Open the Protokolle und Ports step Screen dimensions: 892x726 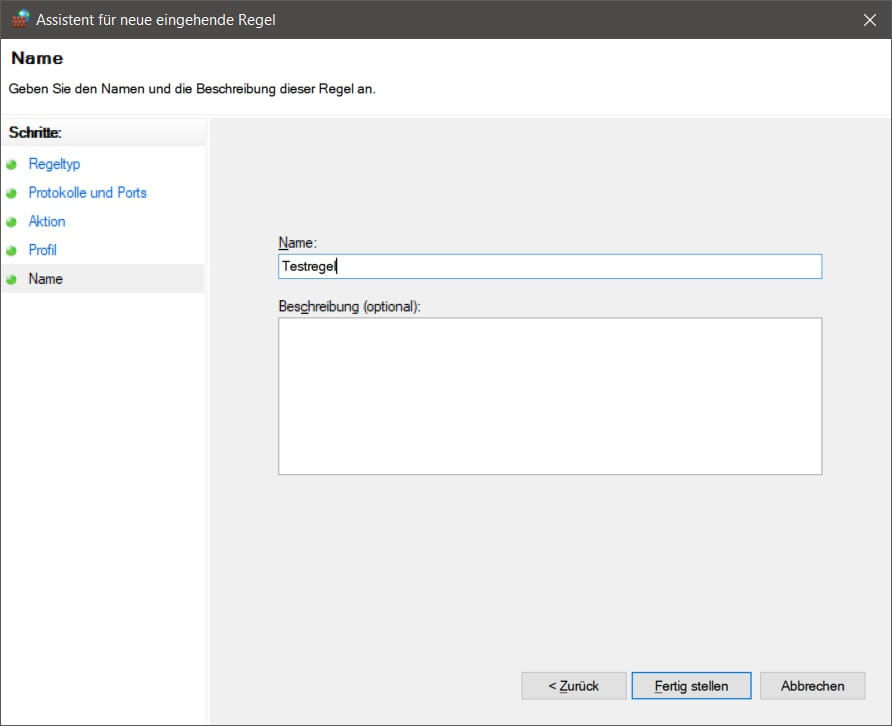point(87,193)
